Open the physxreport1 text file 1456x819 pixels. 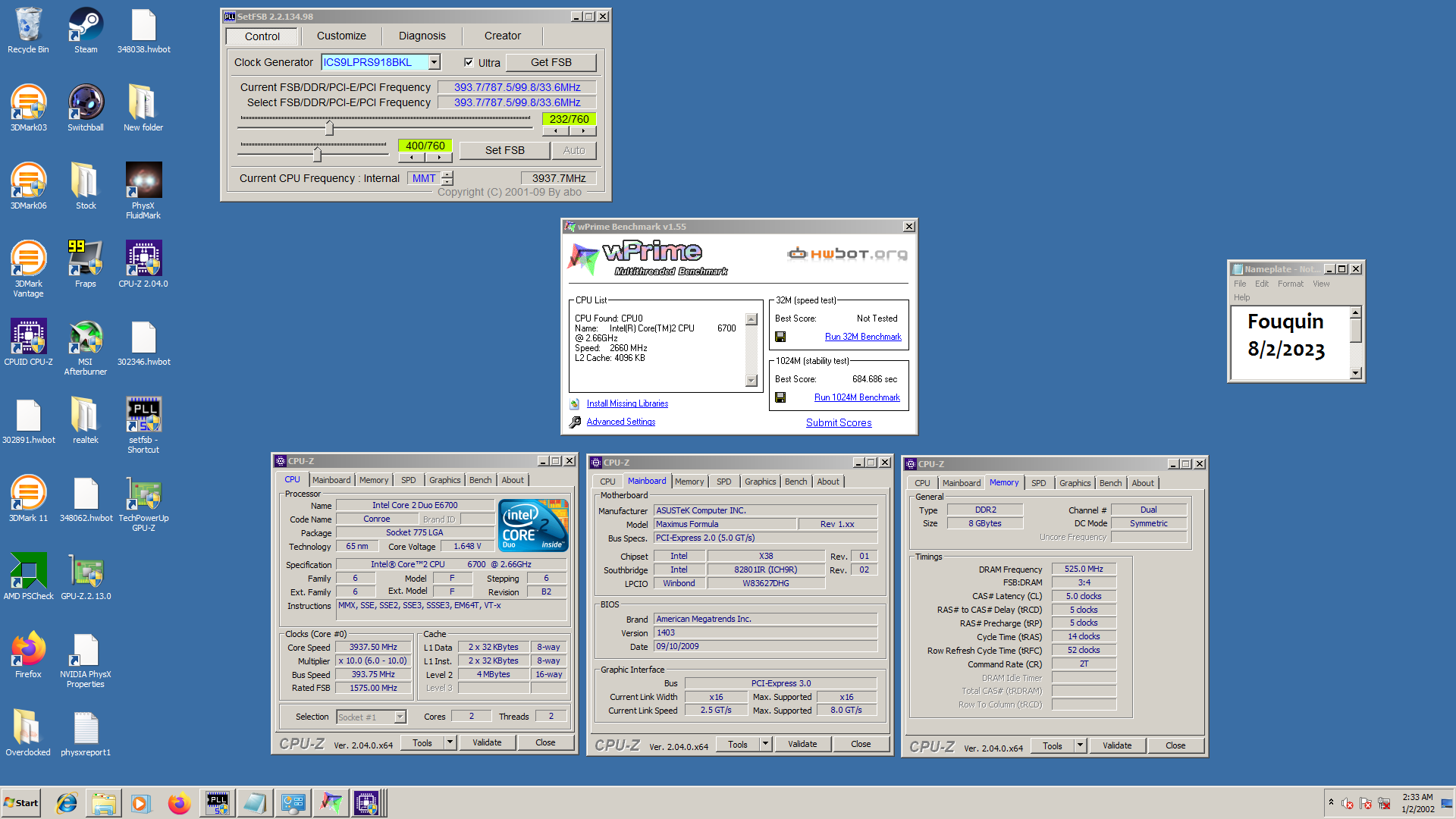coord(86,733)
